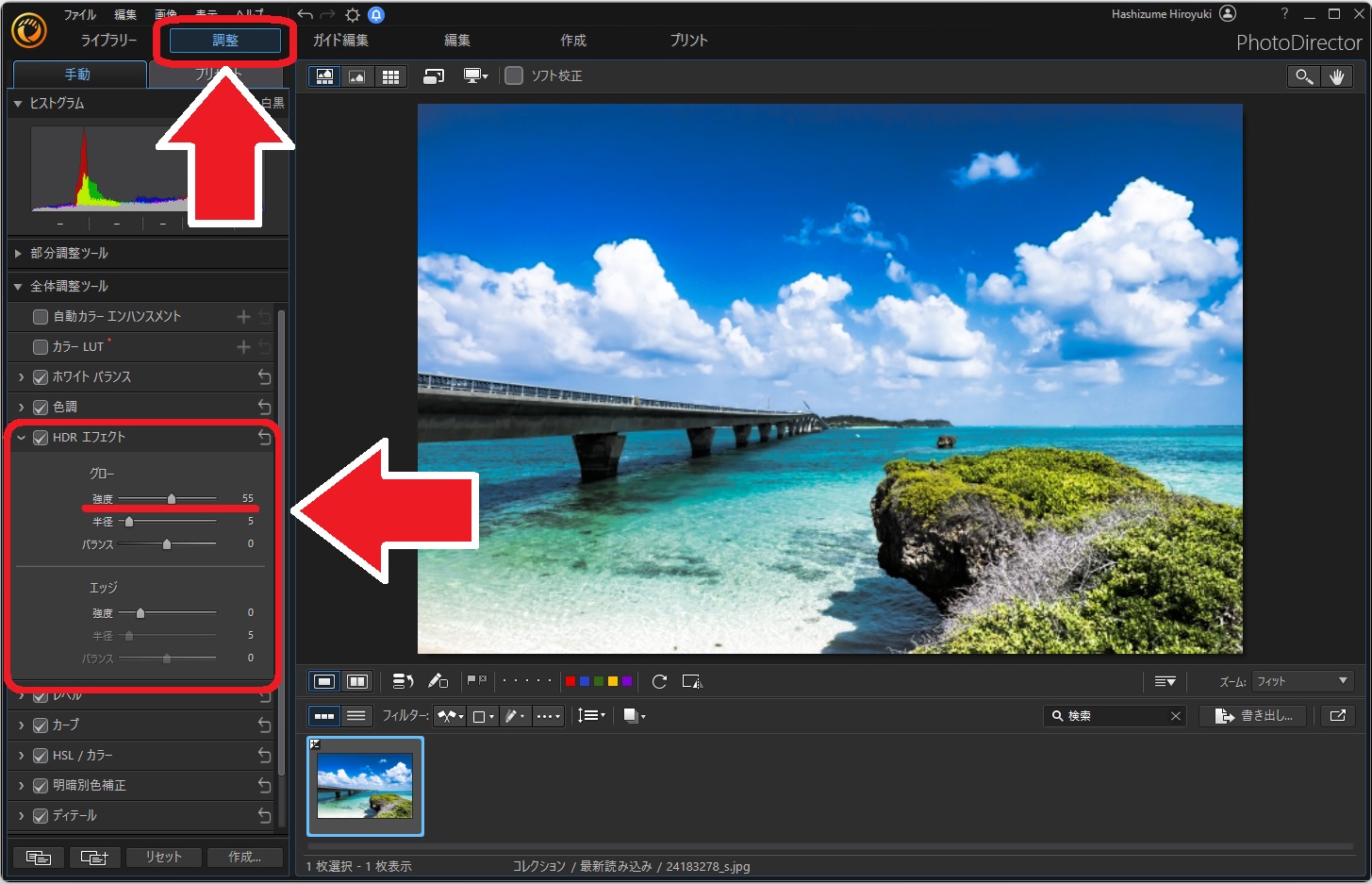The image size is (1372, 884).
Task: Reset HDR エフェクト with its undo arrow
Action: [x=264, y=438]
